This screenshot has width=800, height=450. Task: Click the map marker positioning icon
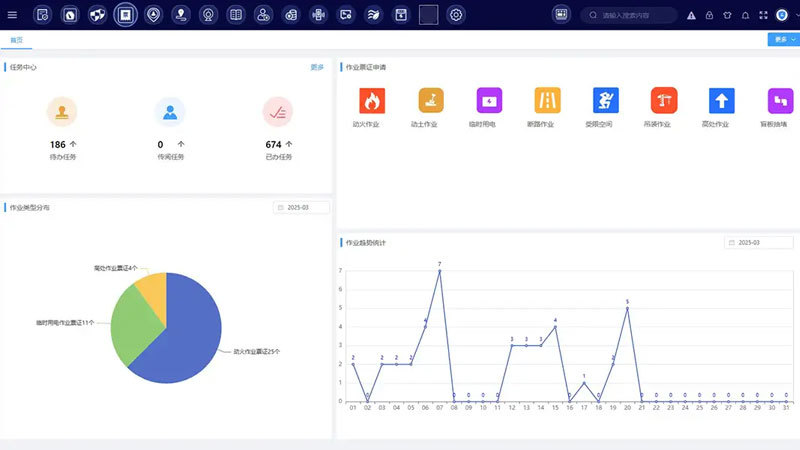coord(181,15)
